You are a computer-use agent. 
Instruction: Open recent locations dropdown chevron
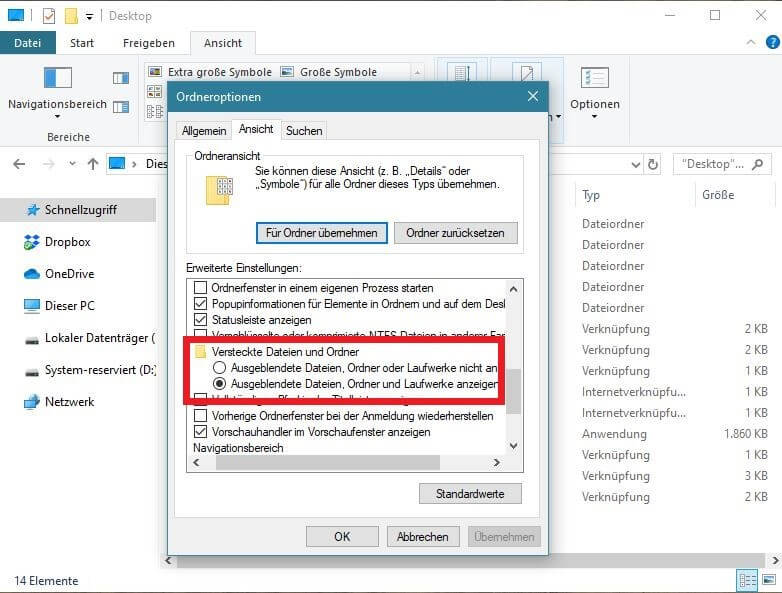pyautogui.click(x=72, y=164)
